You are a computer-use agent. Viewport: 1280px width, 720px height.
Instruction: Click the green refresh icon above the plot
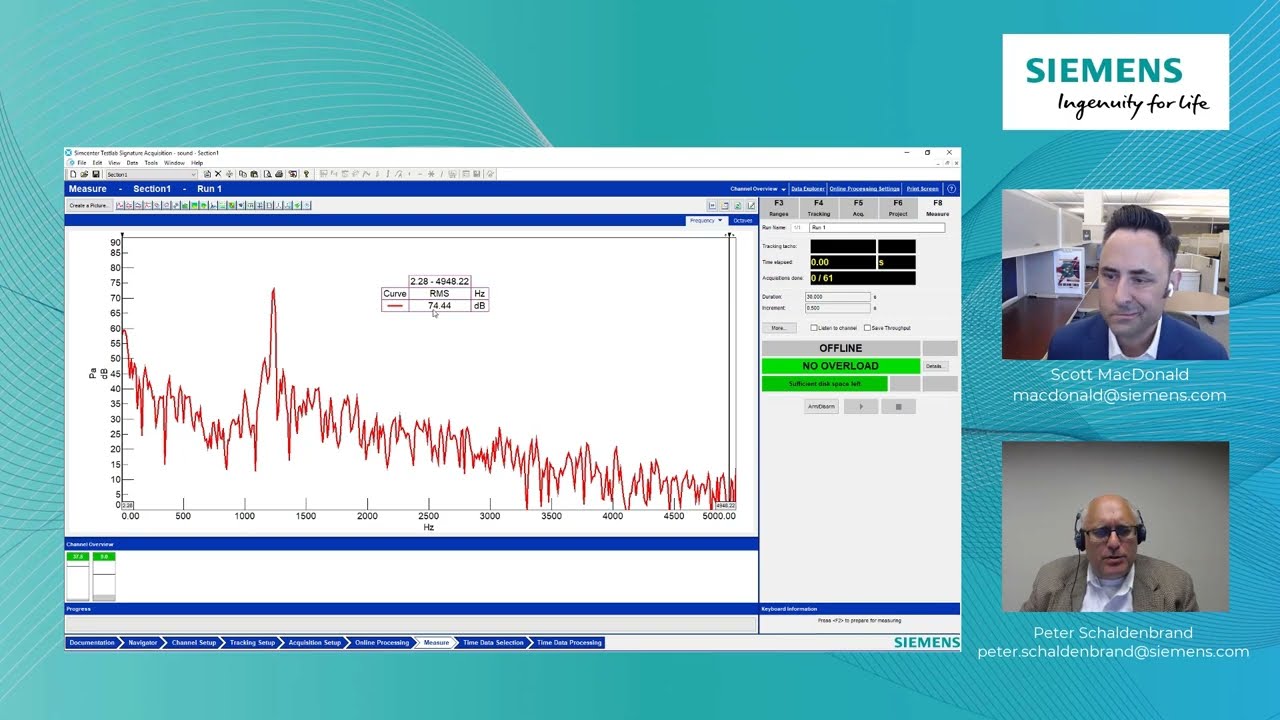[738, 206]
